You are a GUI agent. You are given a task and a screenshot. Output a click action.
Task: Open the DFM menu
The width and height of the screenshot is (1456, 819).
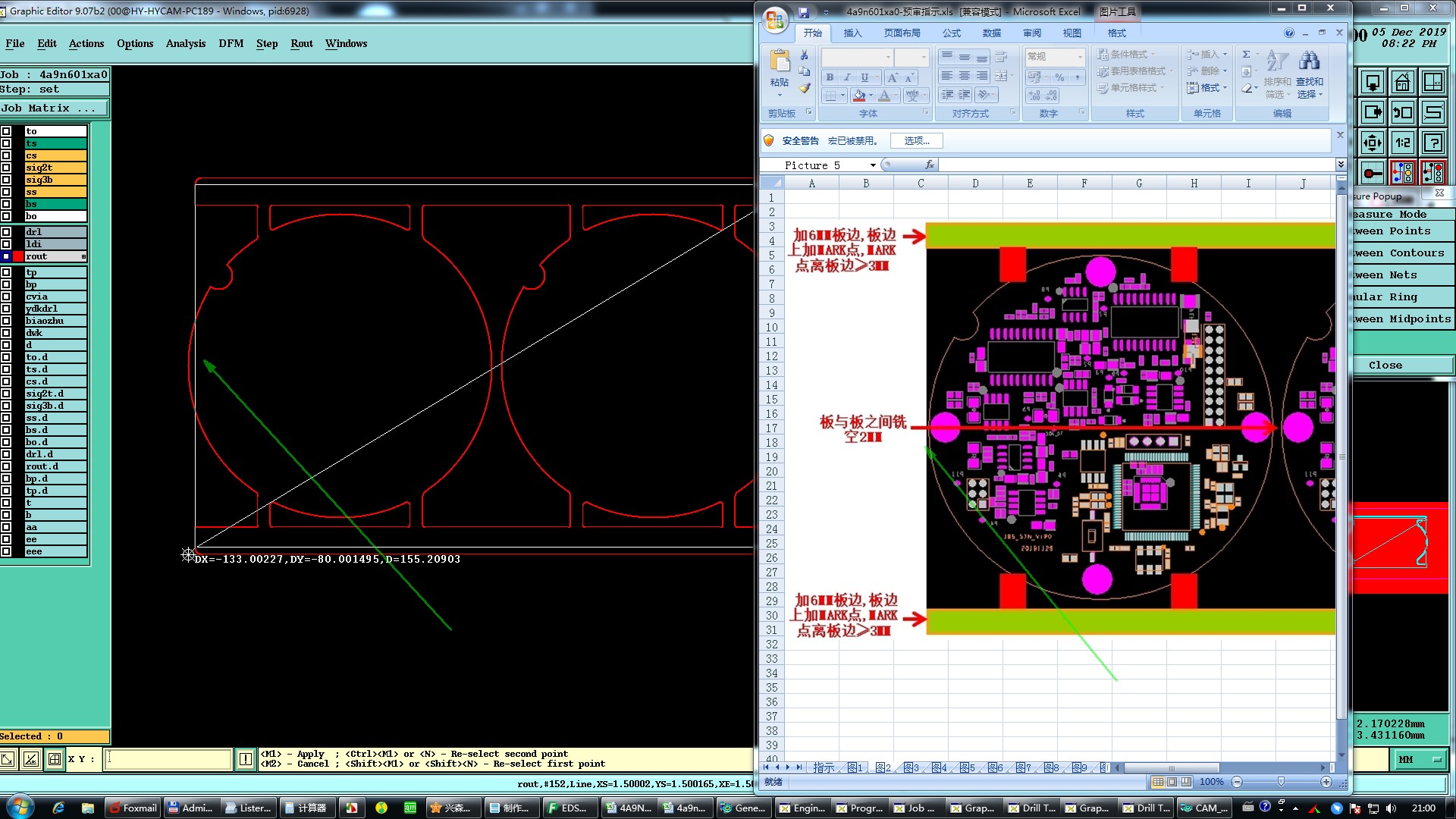[231, 43]
